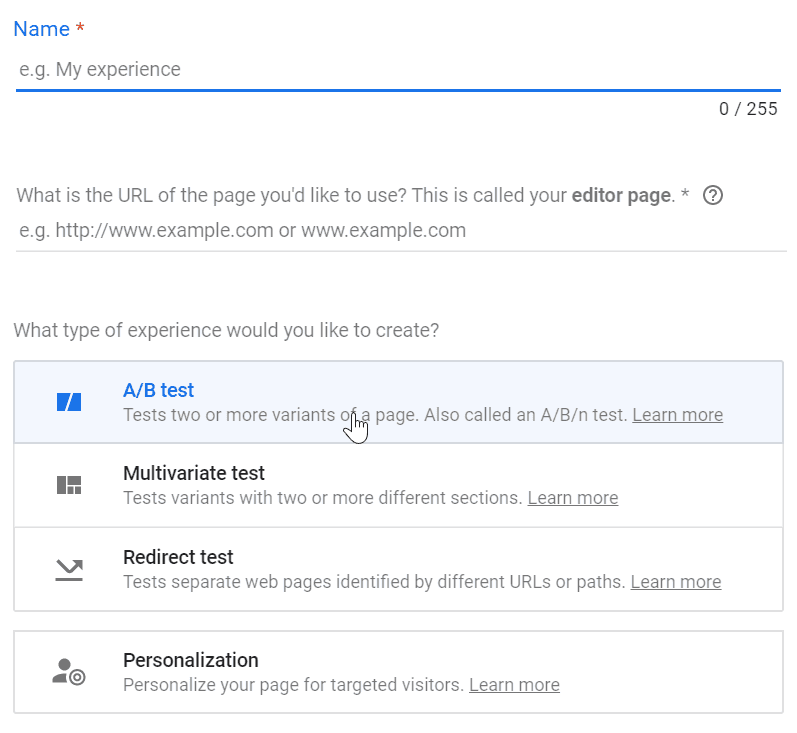Select the Personalization title
Image resolution: width=797 pixels, height=733 pixels.
click(190, 660)
